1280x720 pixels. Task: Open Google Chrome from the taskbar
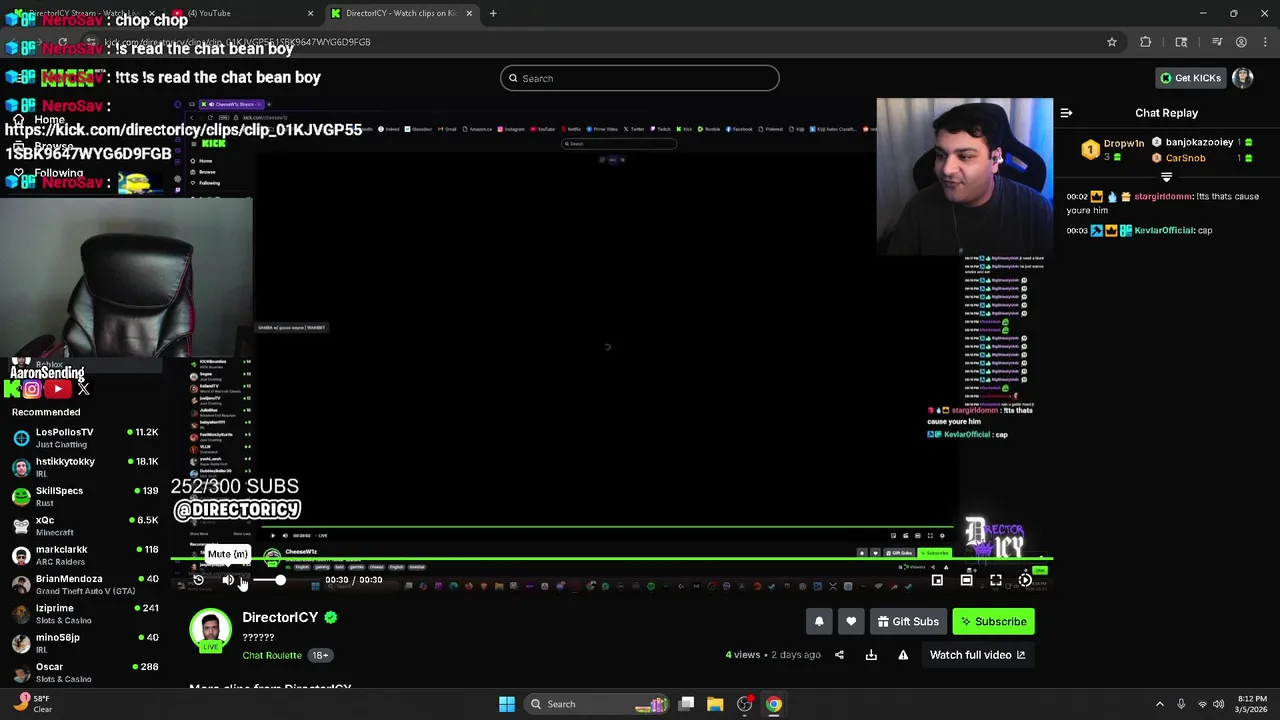coord(774,704)
